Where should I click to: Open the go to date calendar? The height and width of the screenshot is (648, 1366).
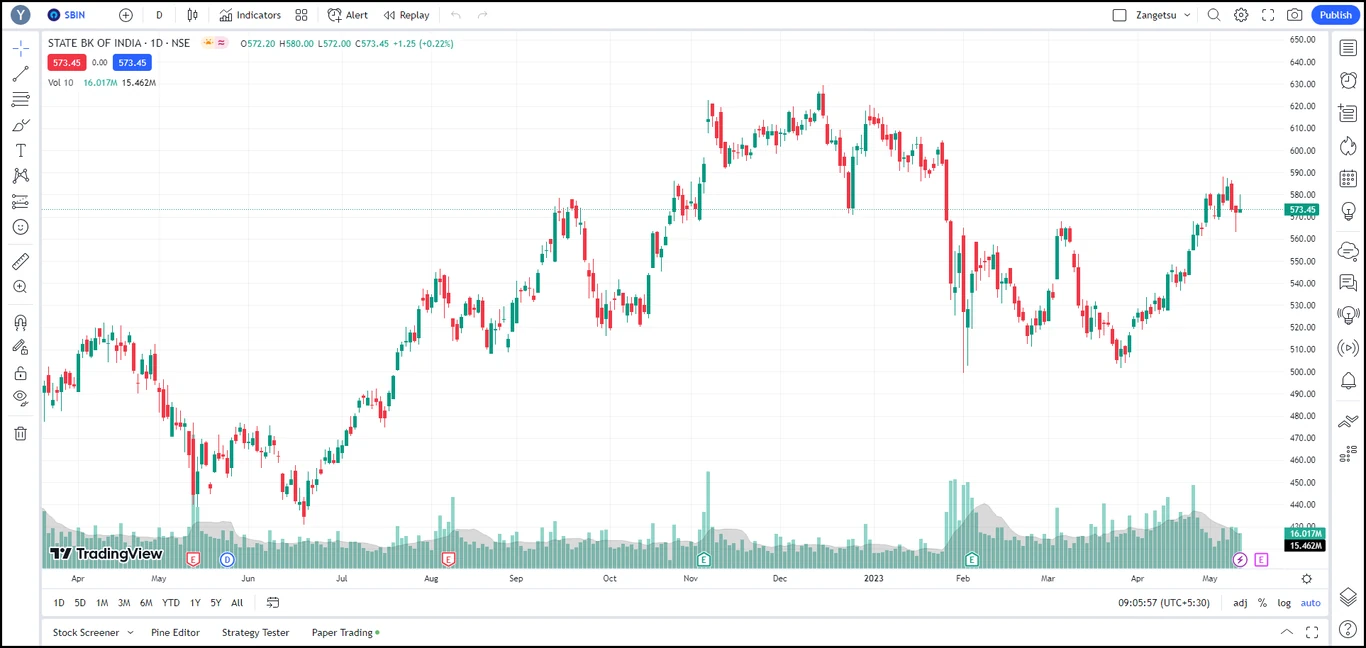(x=273, y=603)
